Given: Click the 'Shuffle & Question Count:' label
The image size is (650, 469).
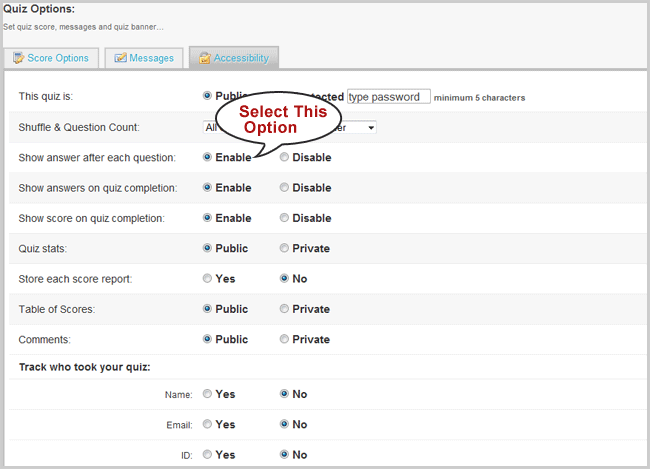Looking at the screenshot, I should (x=79, y=127).
